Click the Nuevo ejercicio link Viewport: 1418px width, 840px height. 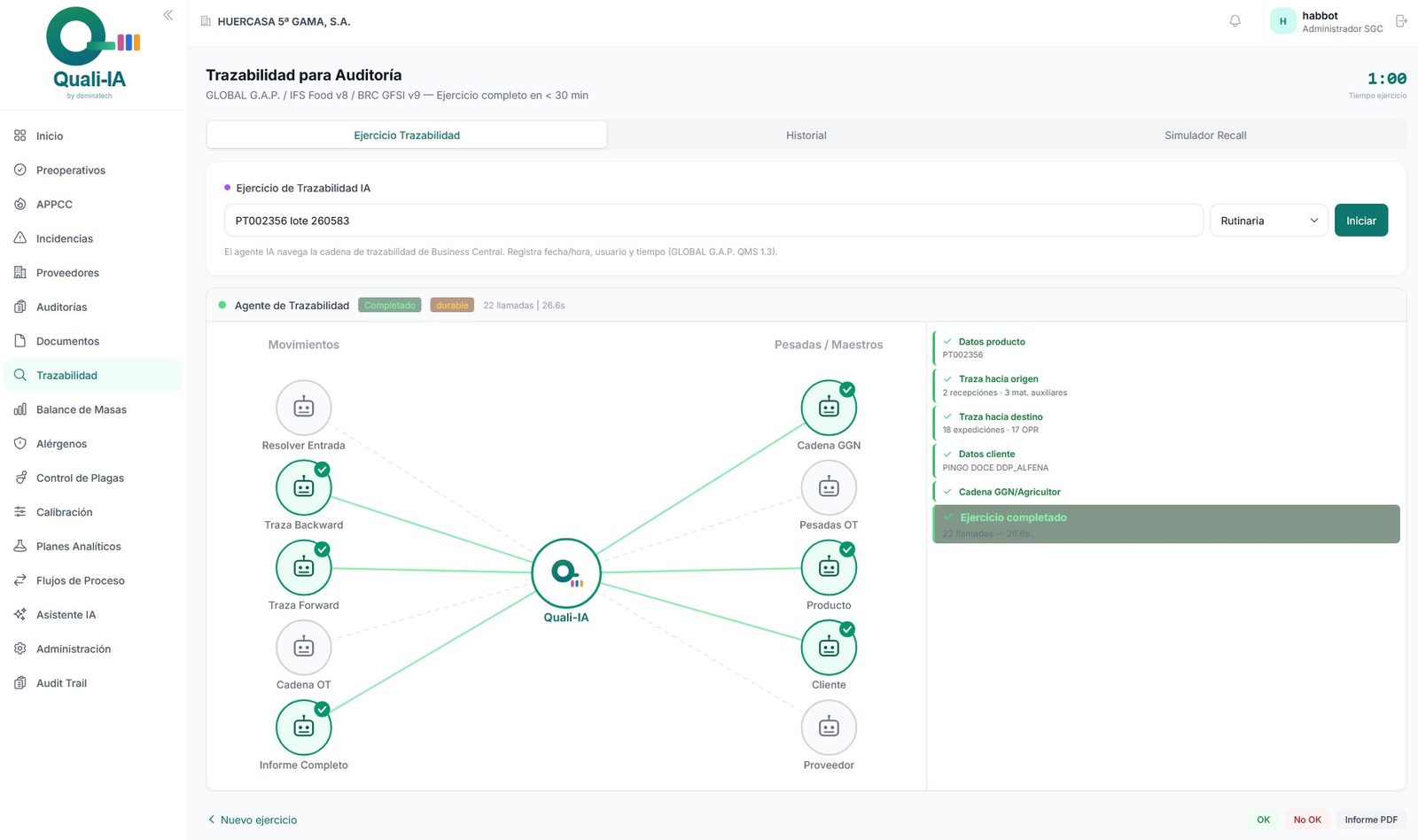[x=253, y=821]
